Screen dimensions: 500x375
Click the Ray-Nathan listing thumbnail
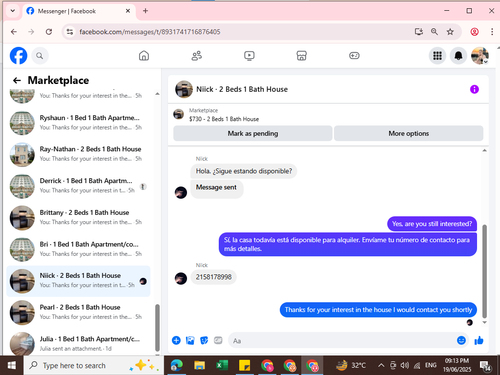pyautogui.click(x=22, y=154)
